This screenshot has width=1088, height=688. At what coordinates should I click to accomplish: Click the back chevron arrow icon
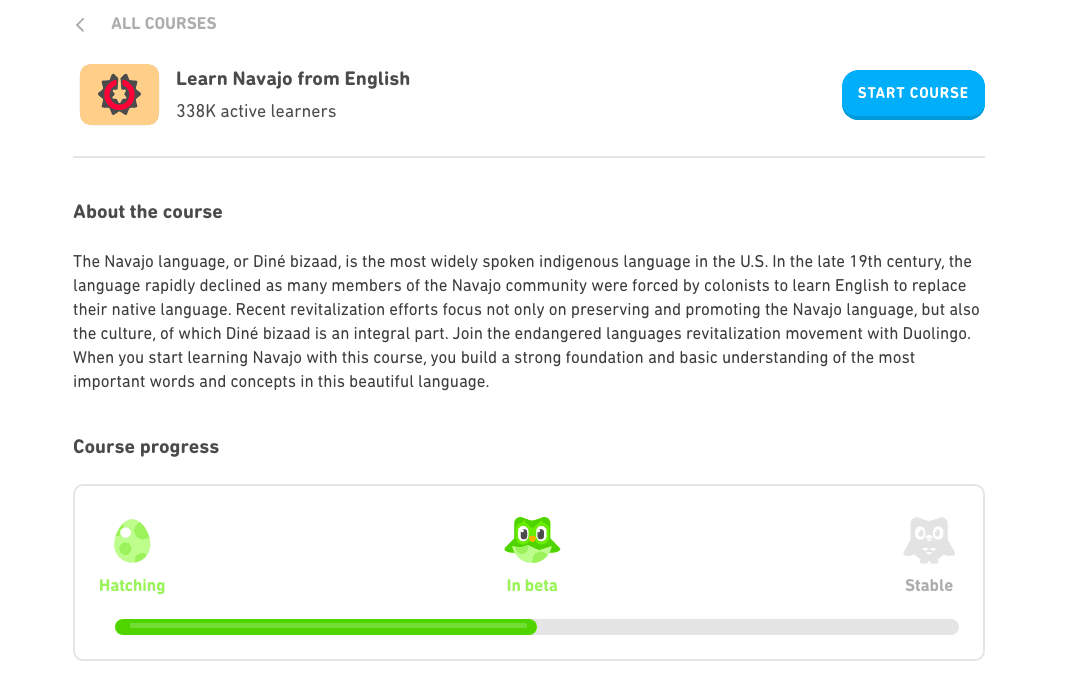click(x=80, y=25)
